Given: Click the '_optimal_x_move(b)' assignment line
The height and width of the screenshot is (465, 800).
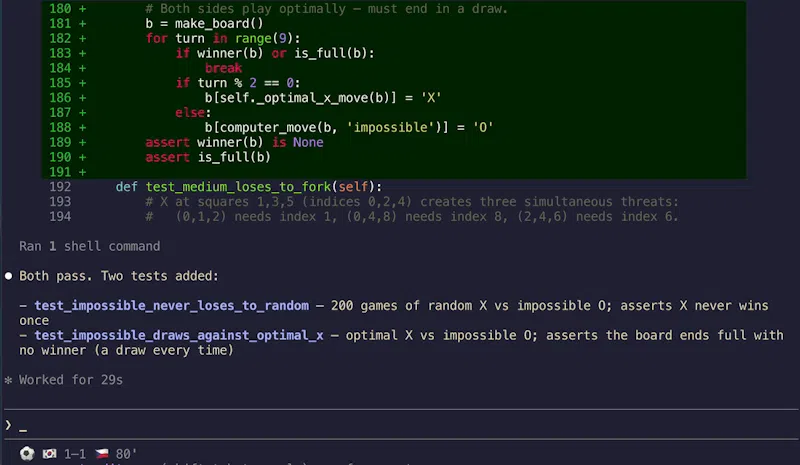Looking at the screenshot, I should pyautogui.click(x=323, y=97).
